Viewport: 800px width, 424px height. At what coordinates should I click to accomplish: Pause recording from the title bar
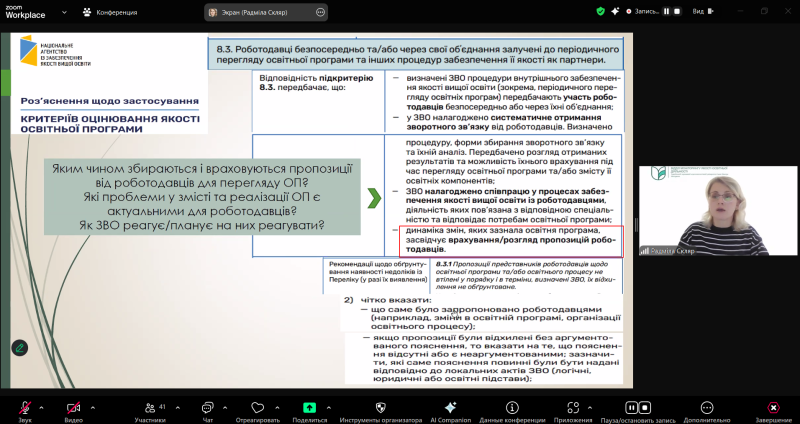pyautogui.click(x=666, y=11)
